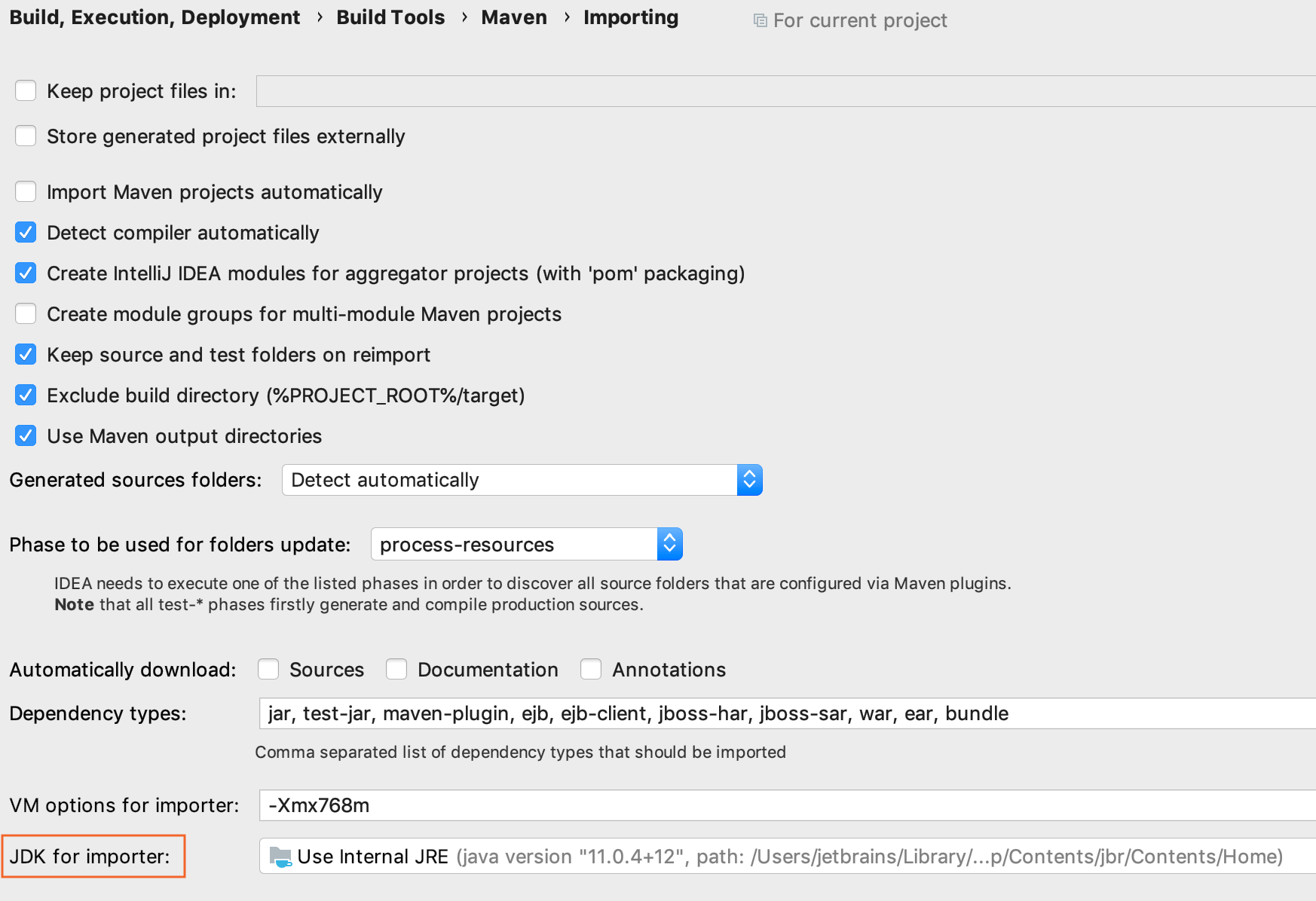Click the 'For current project' copy icon

(x=760, y=20)
